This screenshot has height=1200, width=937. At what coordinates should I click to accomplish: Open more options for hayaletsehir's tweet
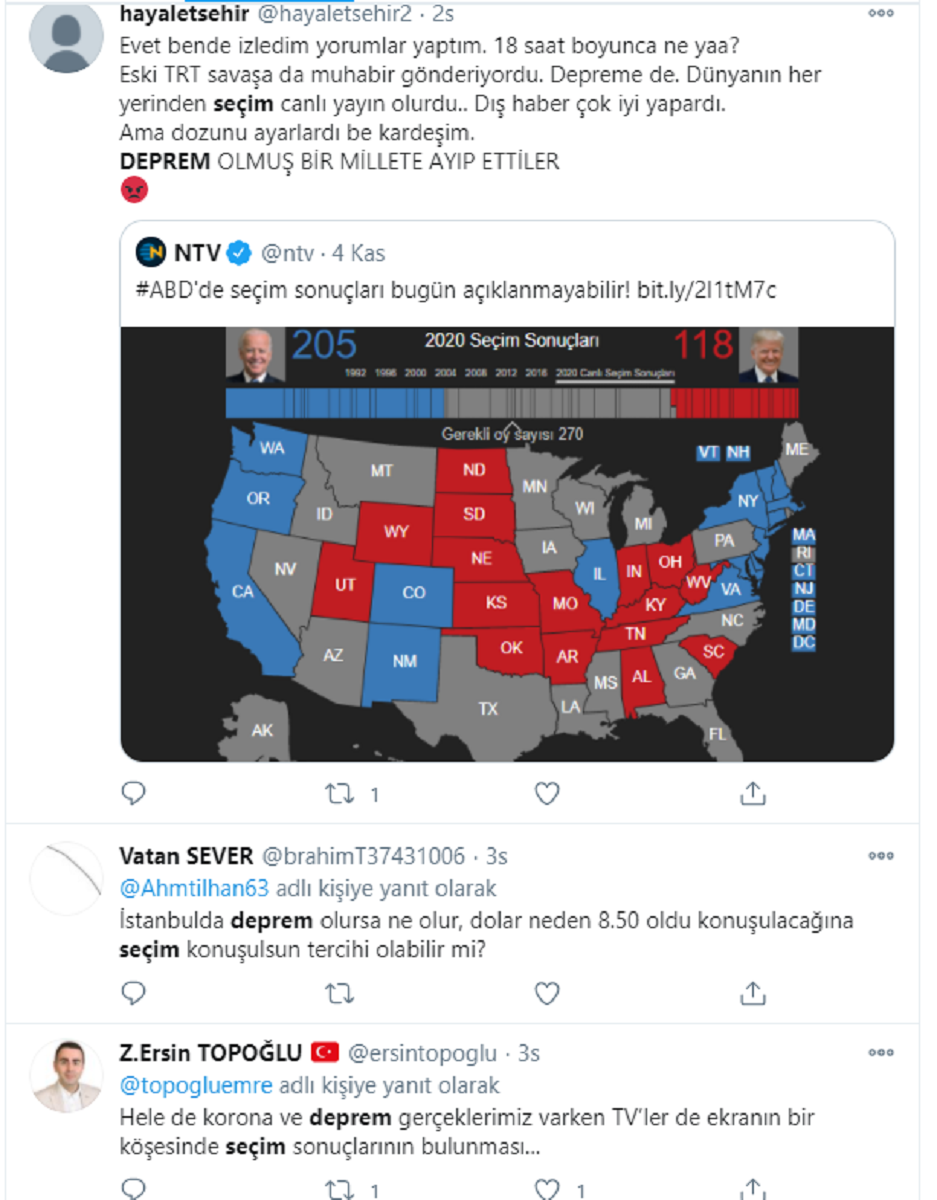(881, 14)
